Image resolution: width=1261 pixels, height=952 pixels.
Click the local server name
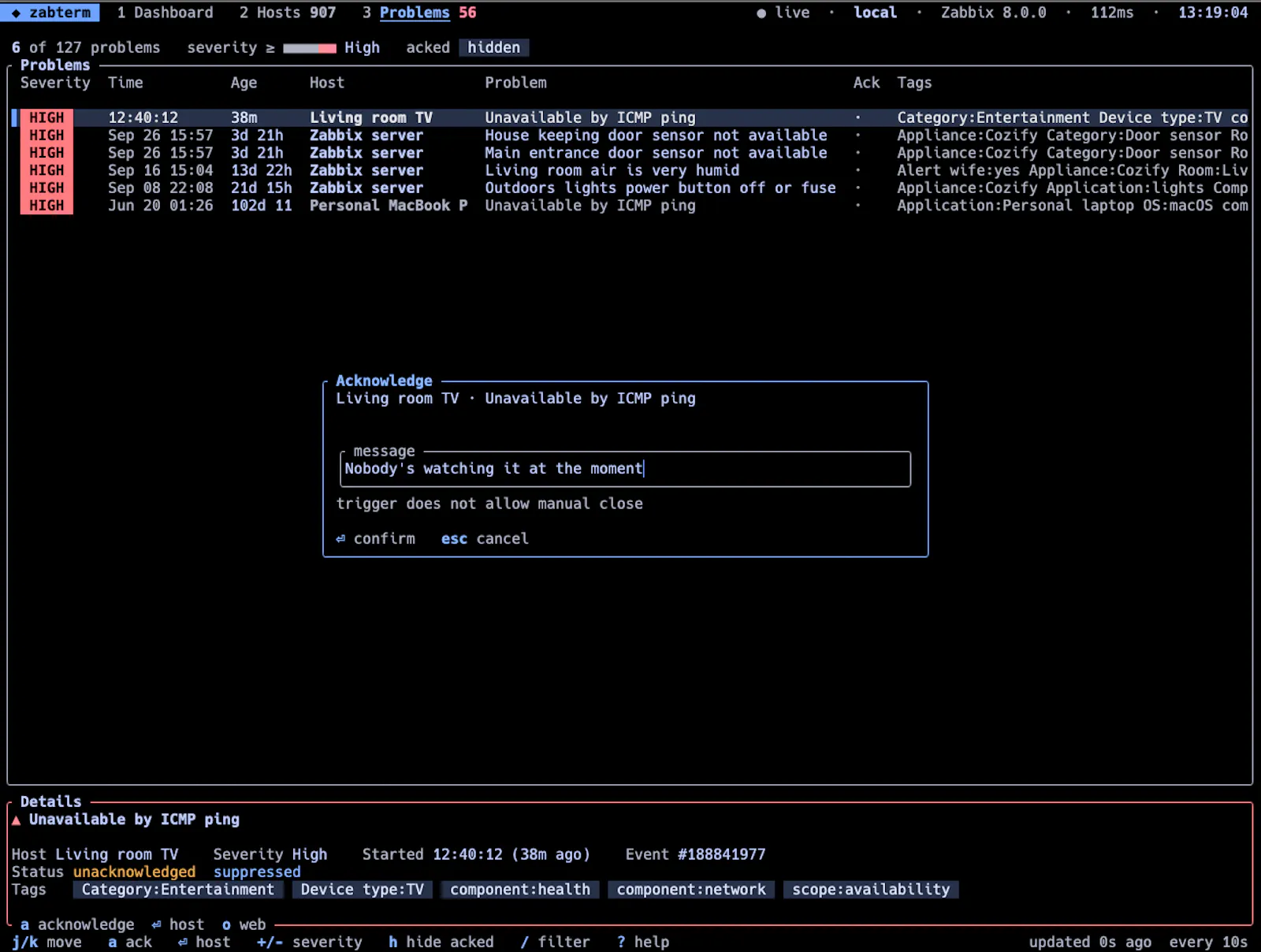(875, 13)
